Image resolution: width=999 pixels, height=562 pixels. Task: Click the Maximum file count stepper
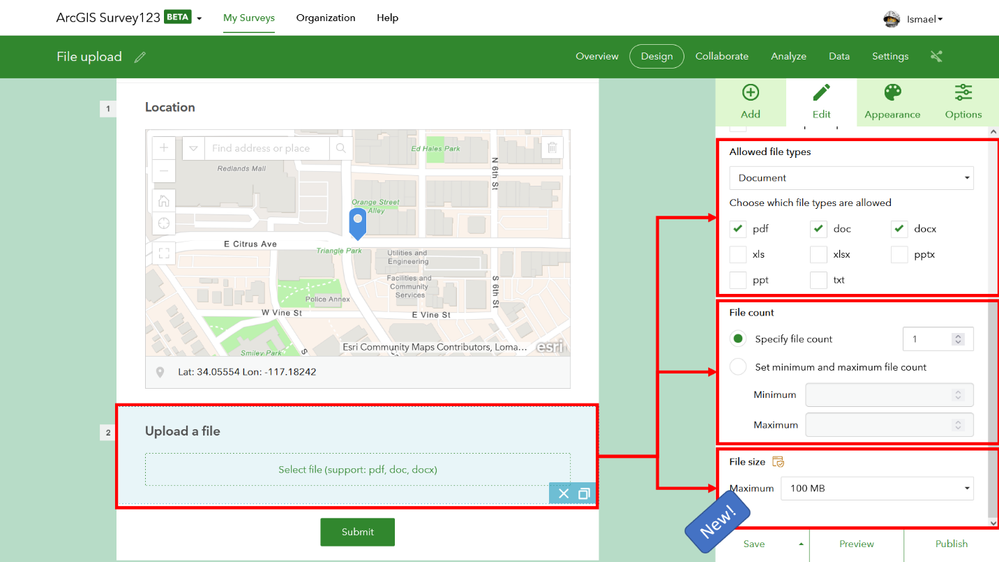click(x=958, y=424)
